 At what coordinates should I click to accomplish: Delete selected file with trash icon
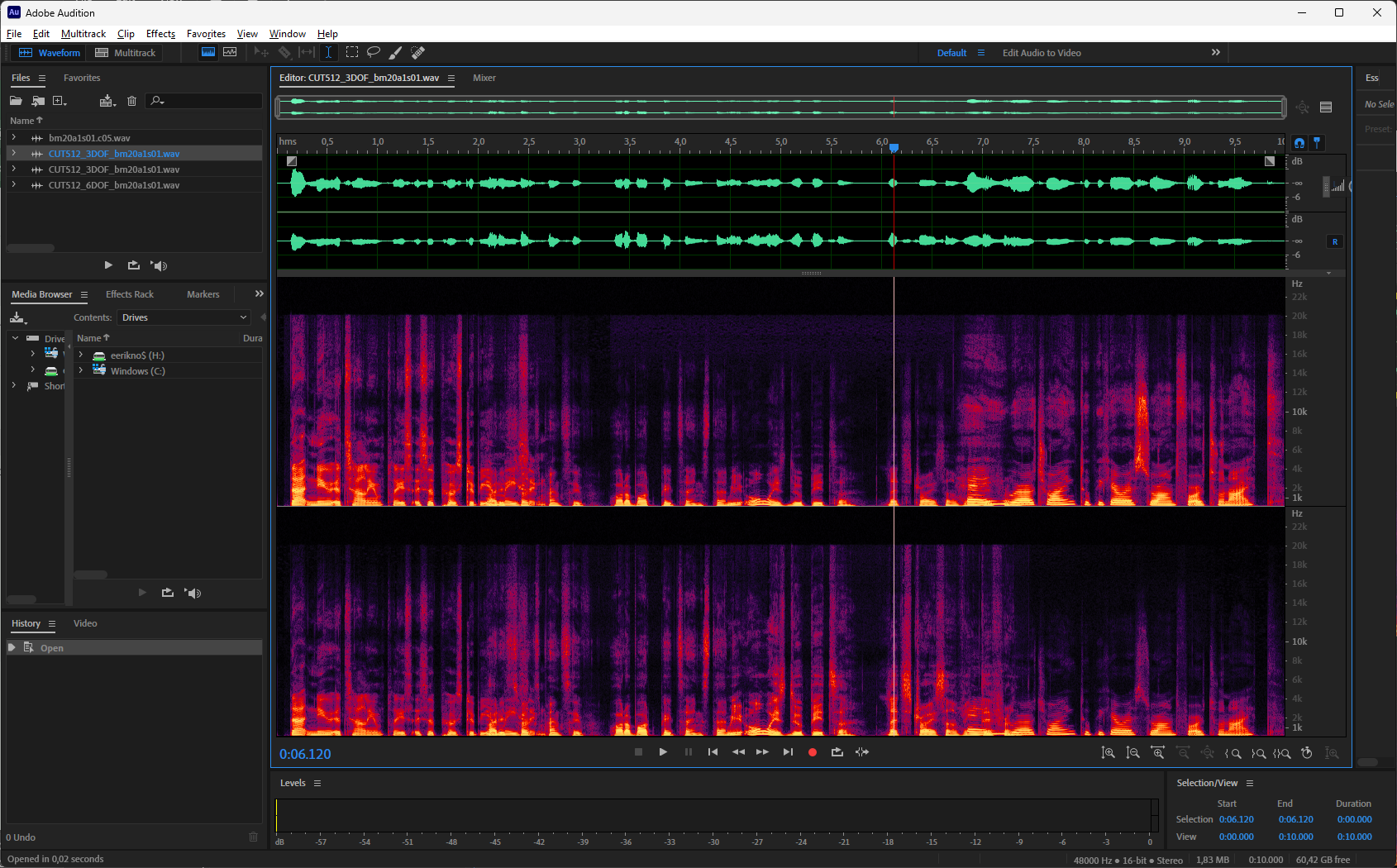pos(131,101)
